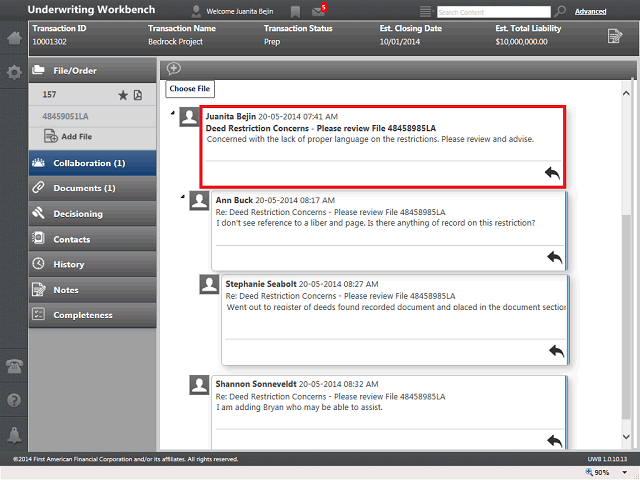Click Transaction ID value 10001302
640x480 pixels.
coord(49,42)
